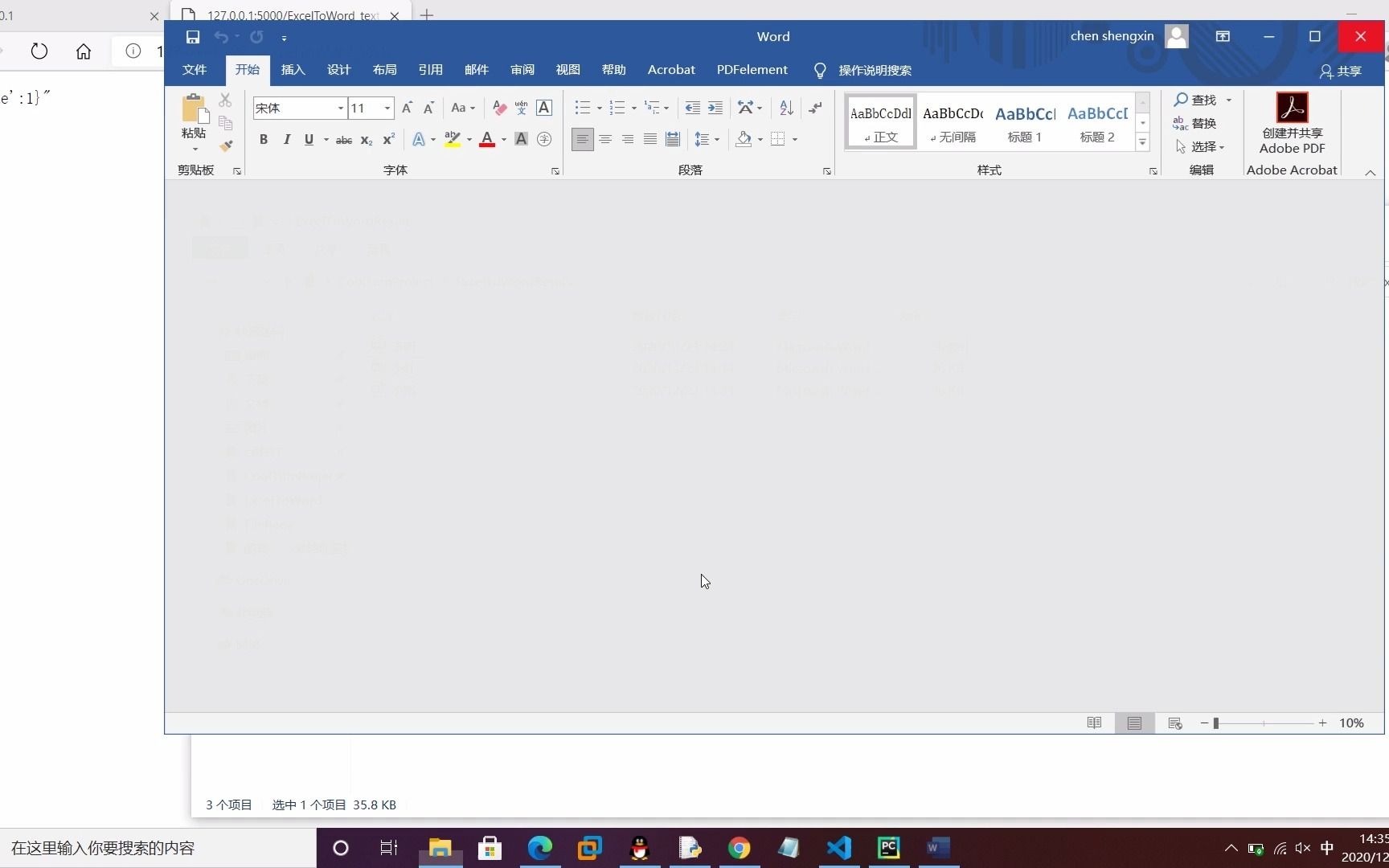
Task: Open PyCharm from the Windows taskbar
Action: coord(888,848)
